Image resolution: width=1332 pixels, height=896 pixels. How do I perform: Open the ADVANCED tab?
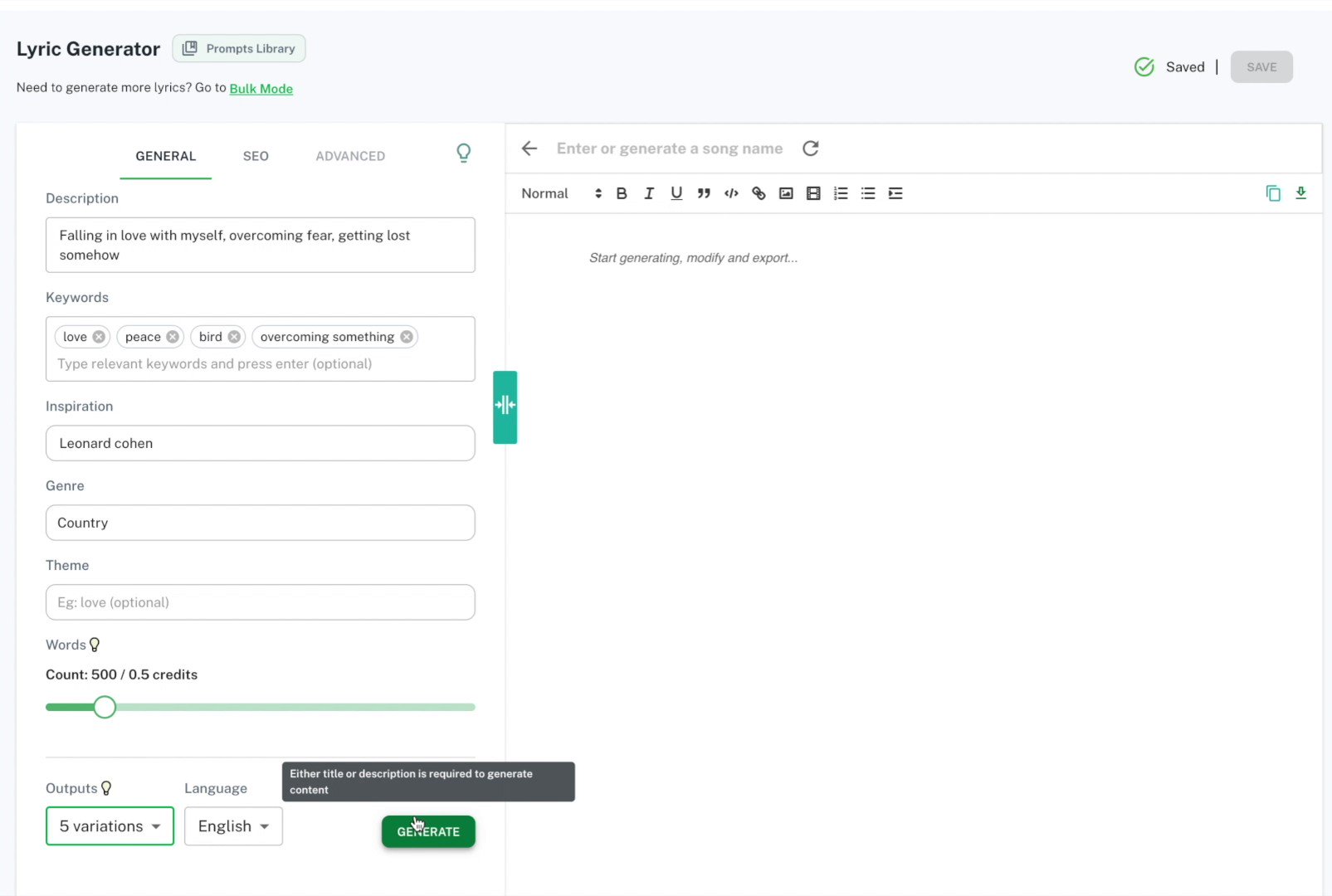click(350, 156)
